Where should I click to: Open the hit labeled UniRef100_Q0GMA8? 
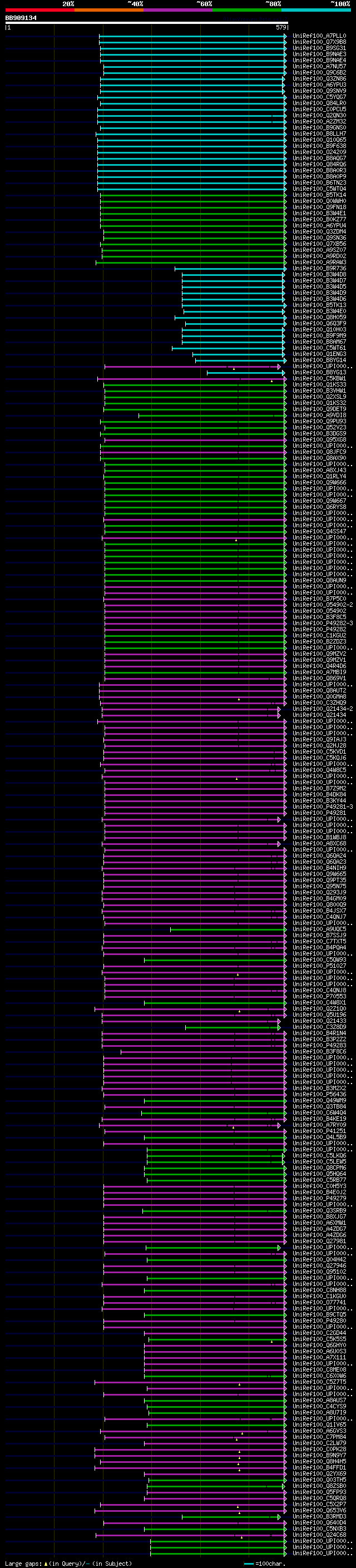pos(319,697)
